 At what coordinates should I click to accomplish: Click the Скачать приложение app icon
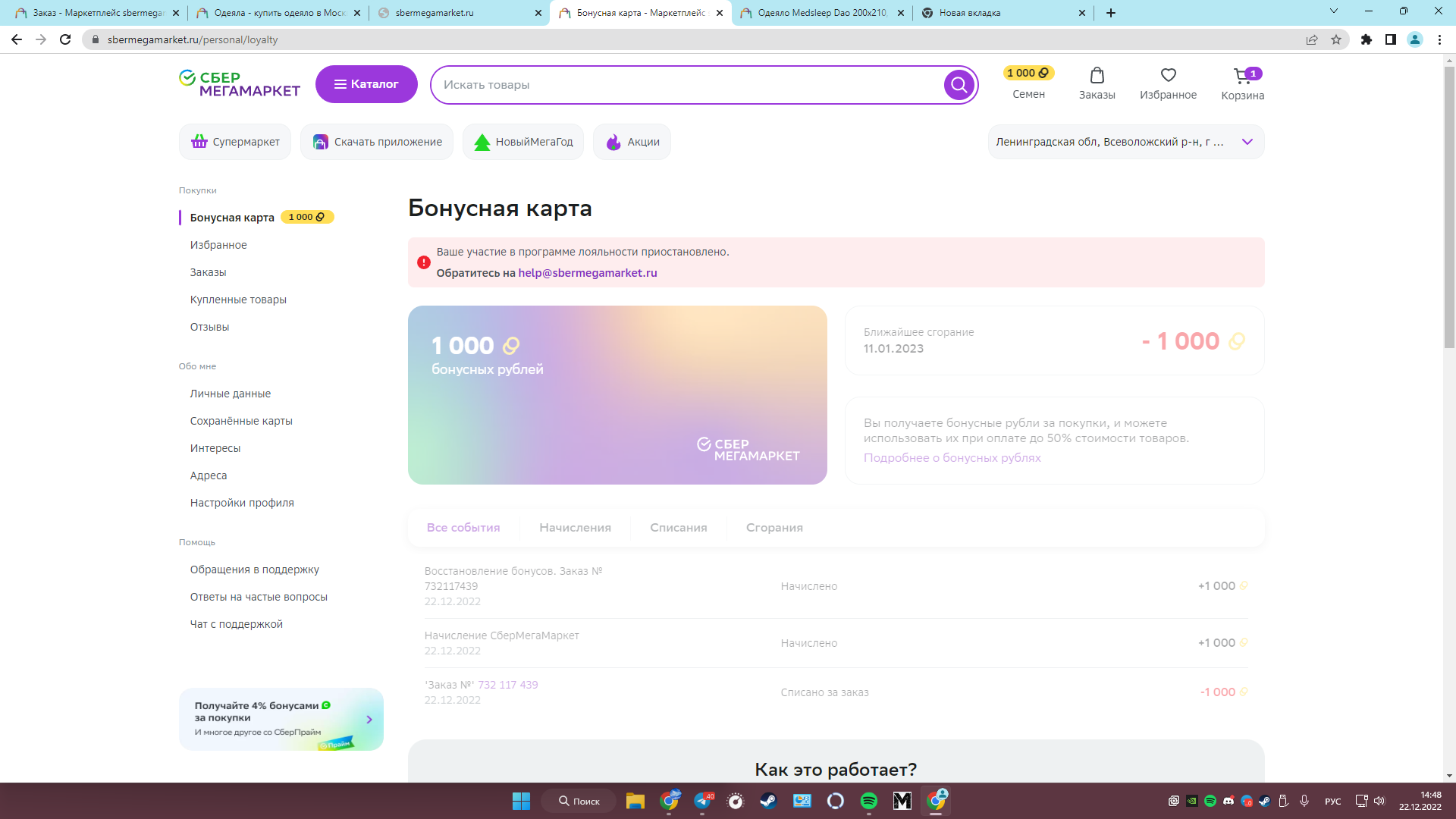pos(321,142)
